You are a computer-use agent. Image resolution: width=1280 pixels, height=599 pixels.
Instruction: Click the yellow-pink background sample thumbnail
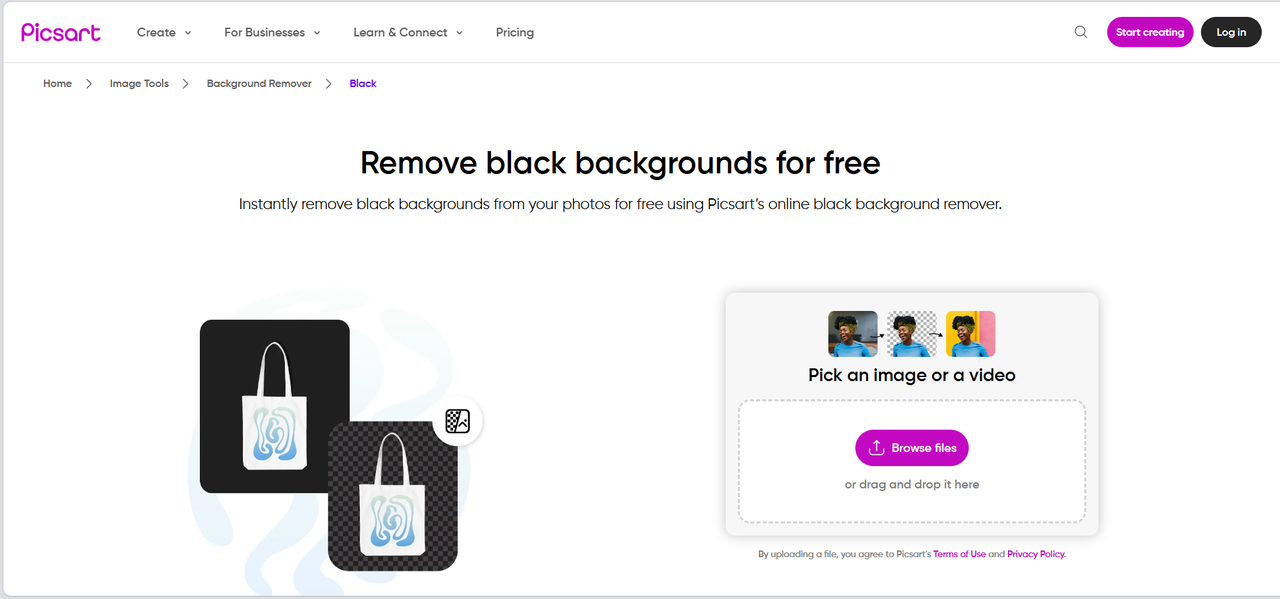(970, 334)
